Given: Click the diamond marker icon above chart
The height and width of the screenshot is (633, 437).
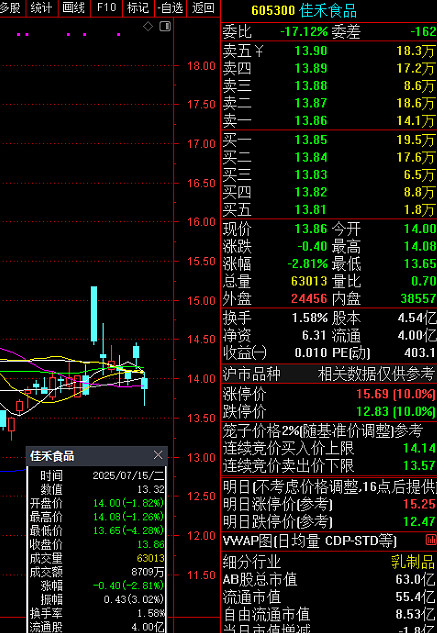Looking at the screenshot, I should (x=148, y=27).
